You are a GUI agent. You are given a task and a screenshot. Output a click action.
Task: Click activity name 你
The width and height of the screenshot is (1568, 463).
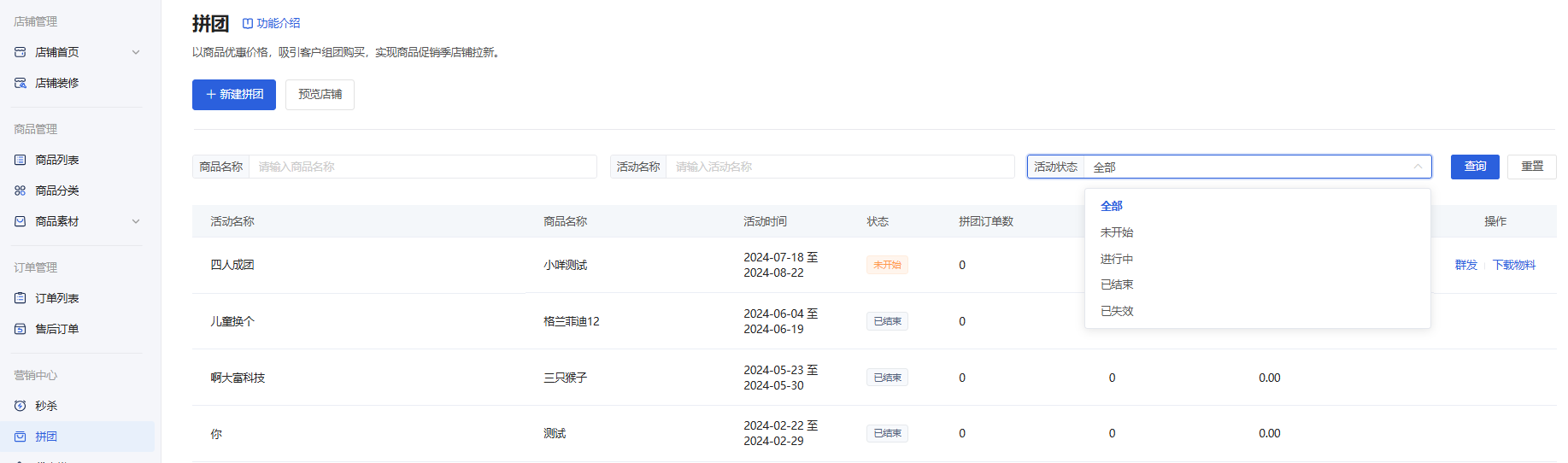[216, 434]
